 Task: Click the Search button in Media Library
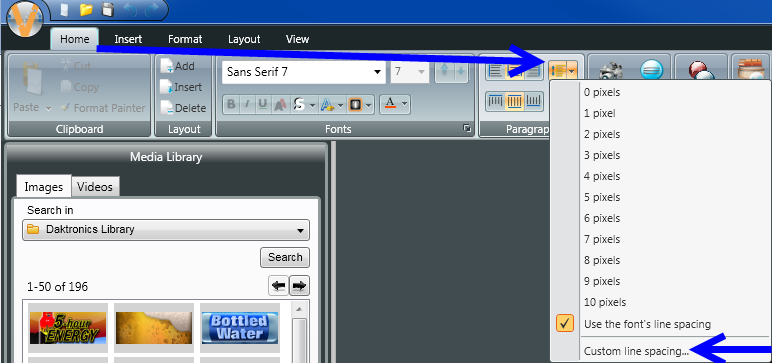[x=285, y=257]
